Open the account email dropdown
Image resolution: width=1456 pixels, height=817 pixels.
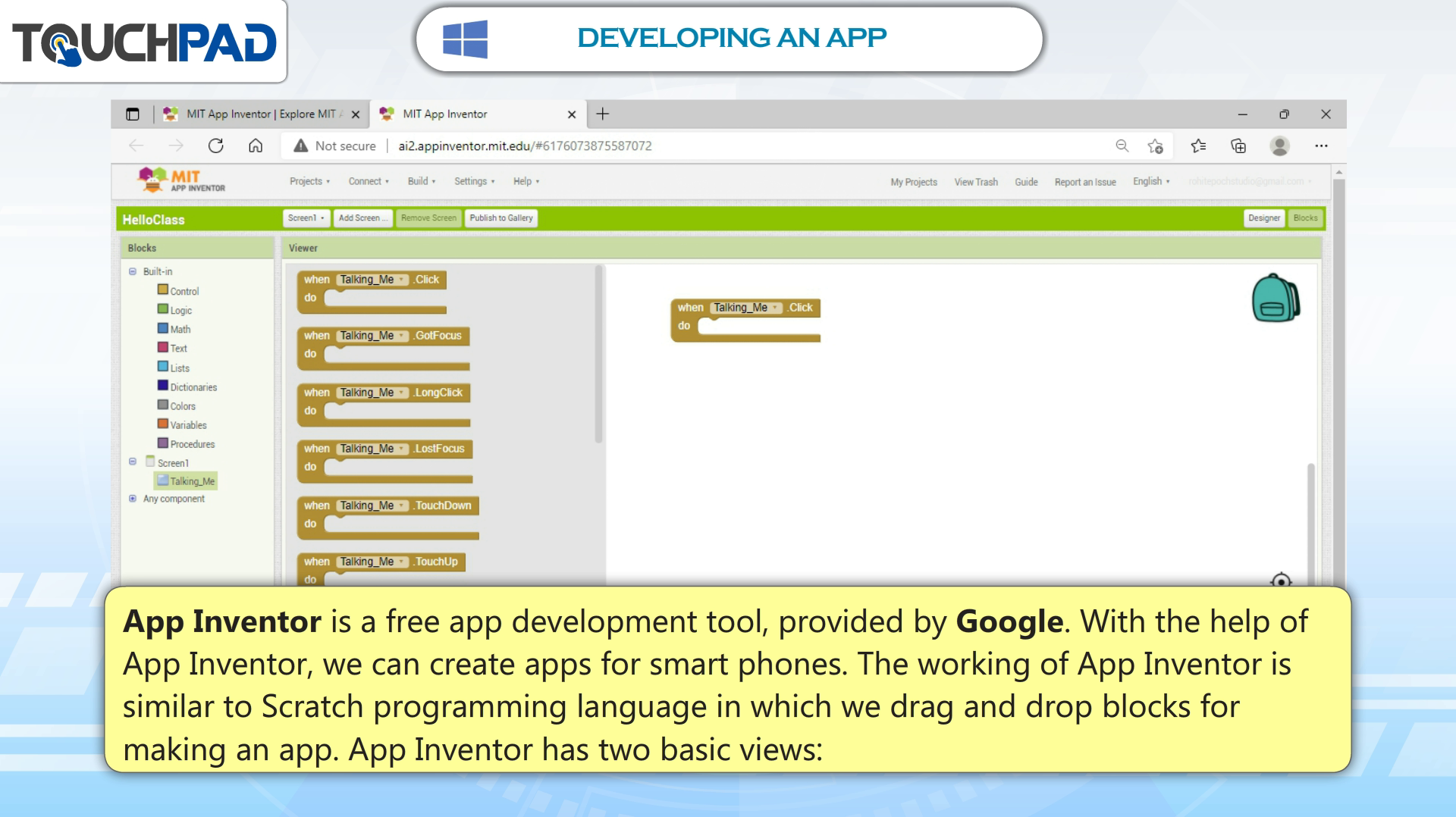coord(1250,181)
